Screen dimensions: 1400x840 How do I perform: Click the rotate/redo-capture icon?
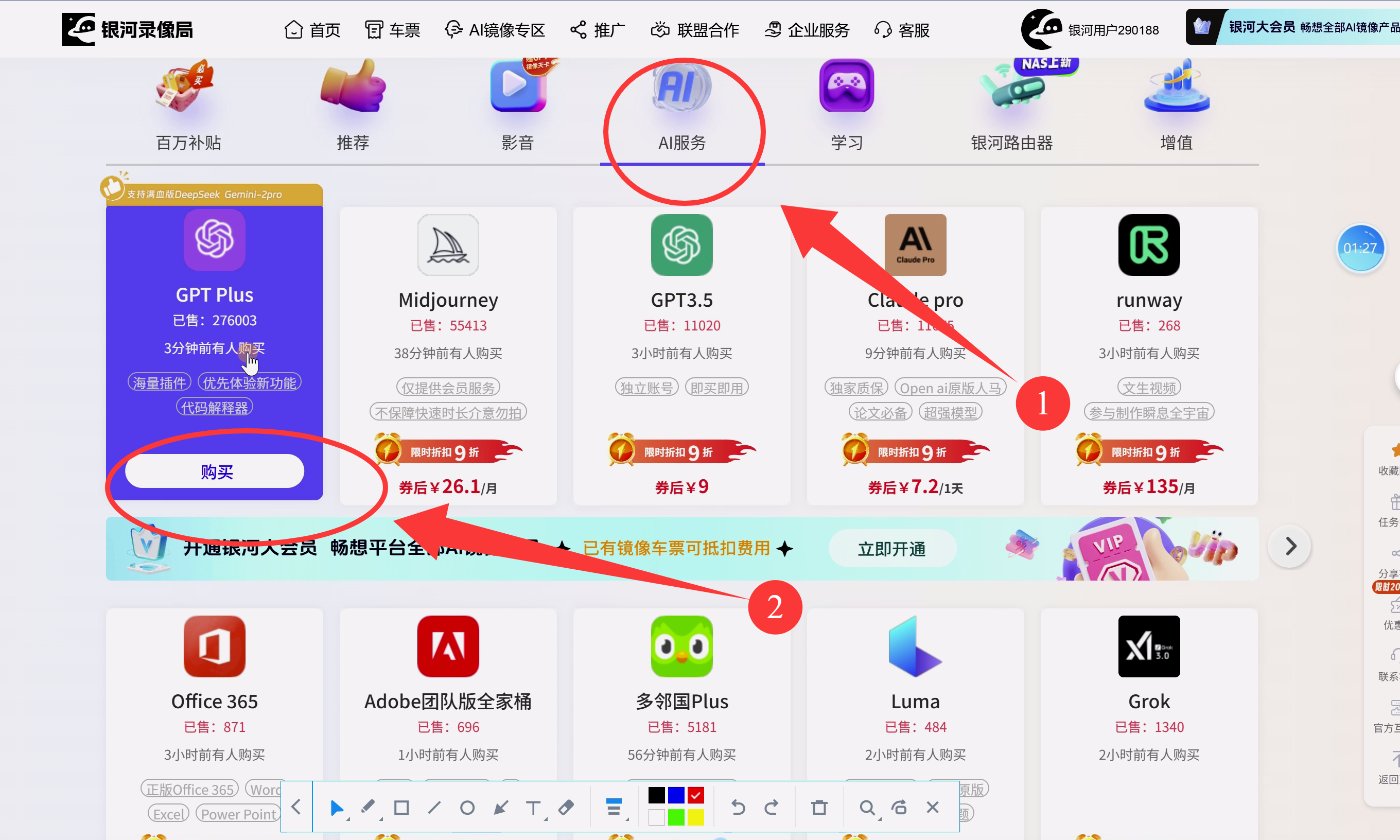(x=900, y=807)
